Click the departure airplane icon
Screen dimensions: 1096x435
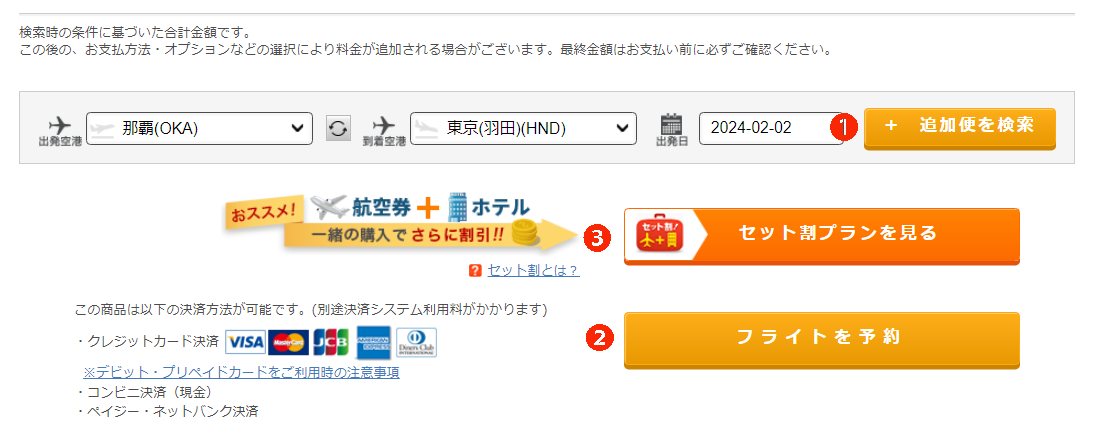(x=59, y=124)
